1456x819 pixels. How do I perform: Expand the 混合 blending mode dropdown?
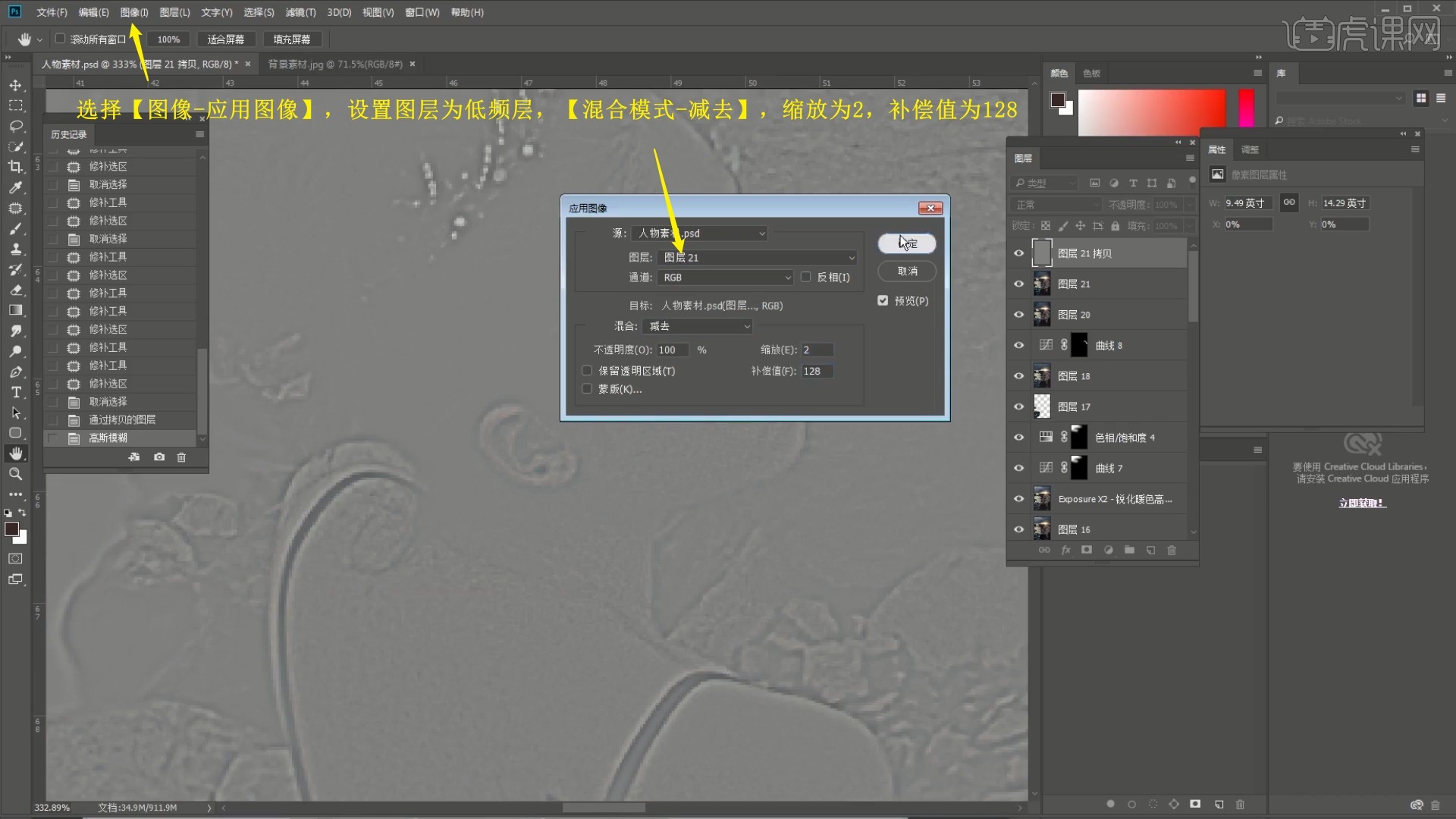698,326
